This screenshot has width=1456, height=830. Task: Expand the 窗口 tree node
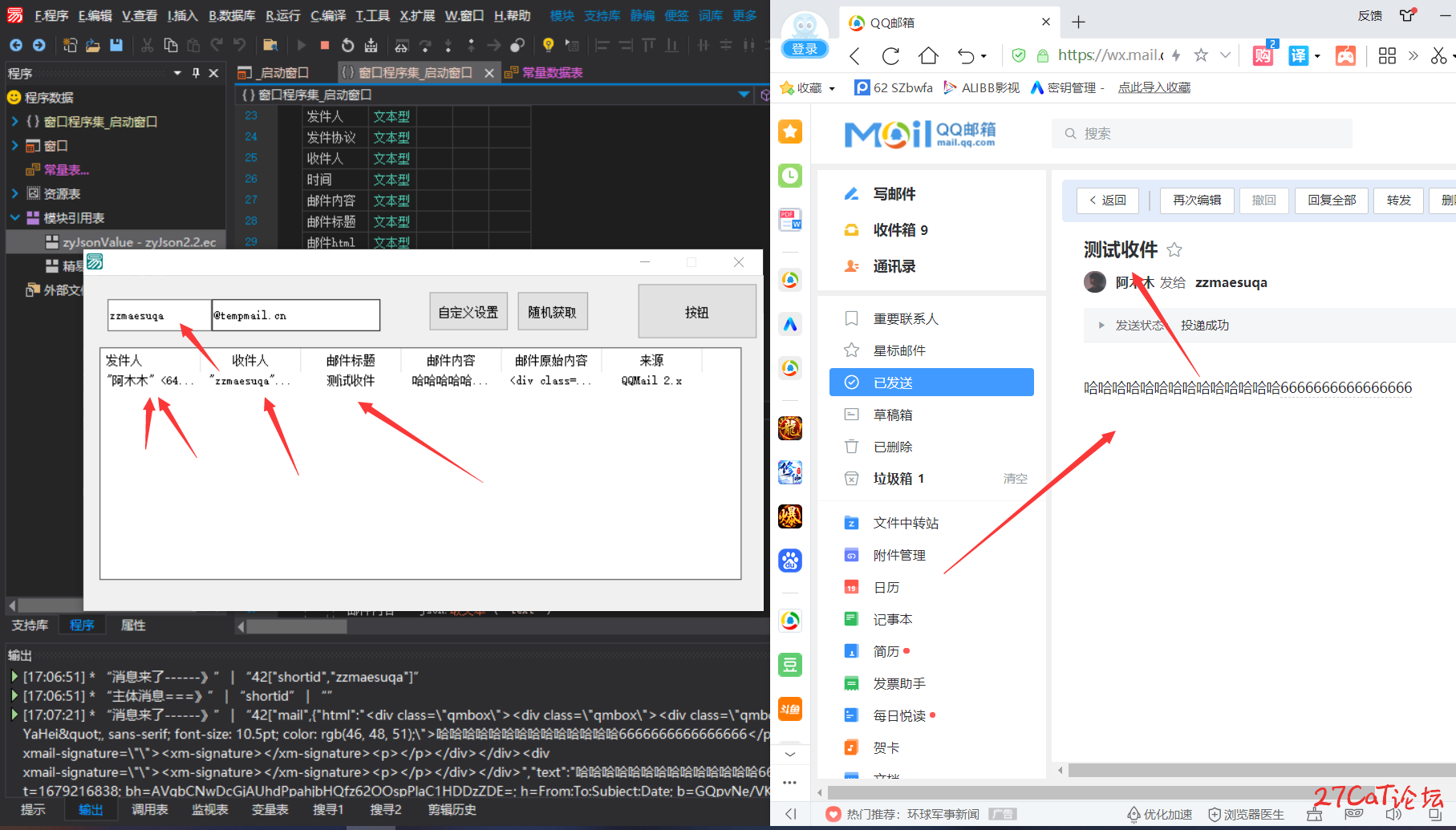coord(14,145)
